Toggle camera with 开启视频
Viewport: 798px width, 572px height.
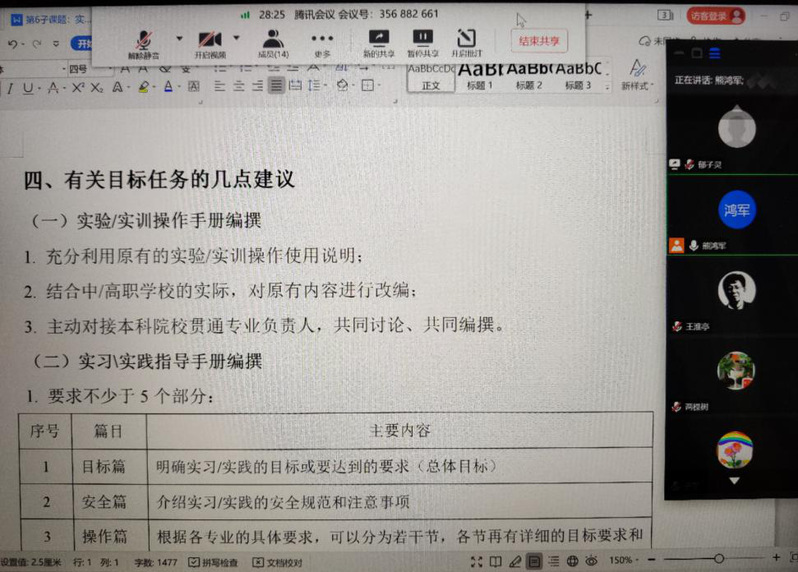click(x=210, y=42)
